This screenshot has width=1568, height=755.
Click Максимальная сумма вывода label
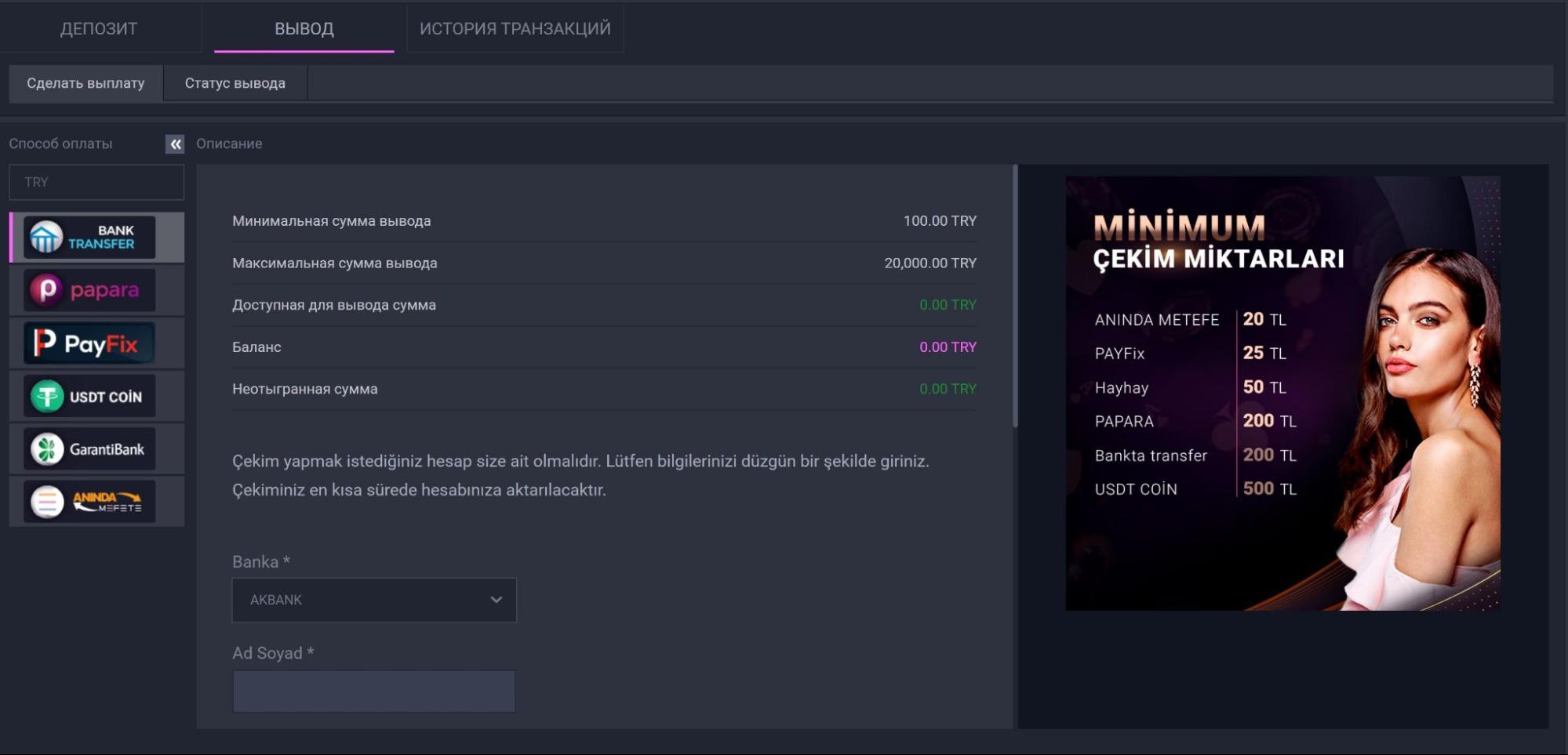[x=334, y=263]
